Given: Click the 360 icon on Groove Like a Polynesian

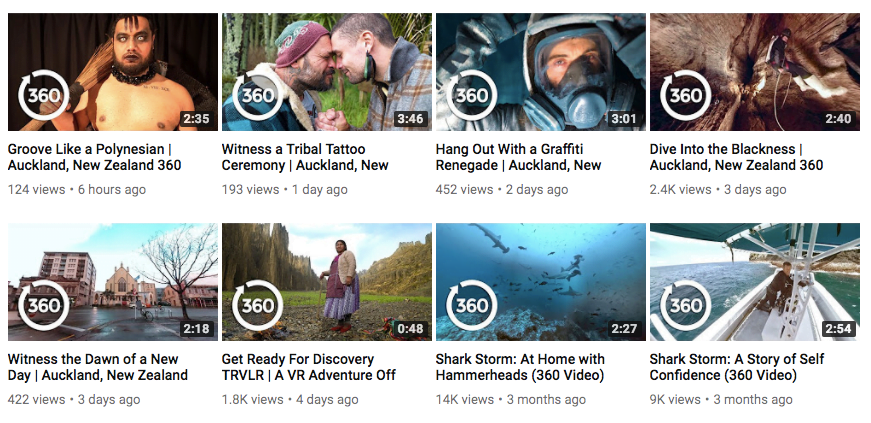Looking at the screenshot, I should coord(44,95).
